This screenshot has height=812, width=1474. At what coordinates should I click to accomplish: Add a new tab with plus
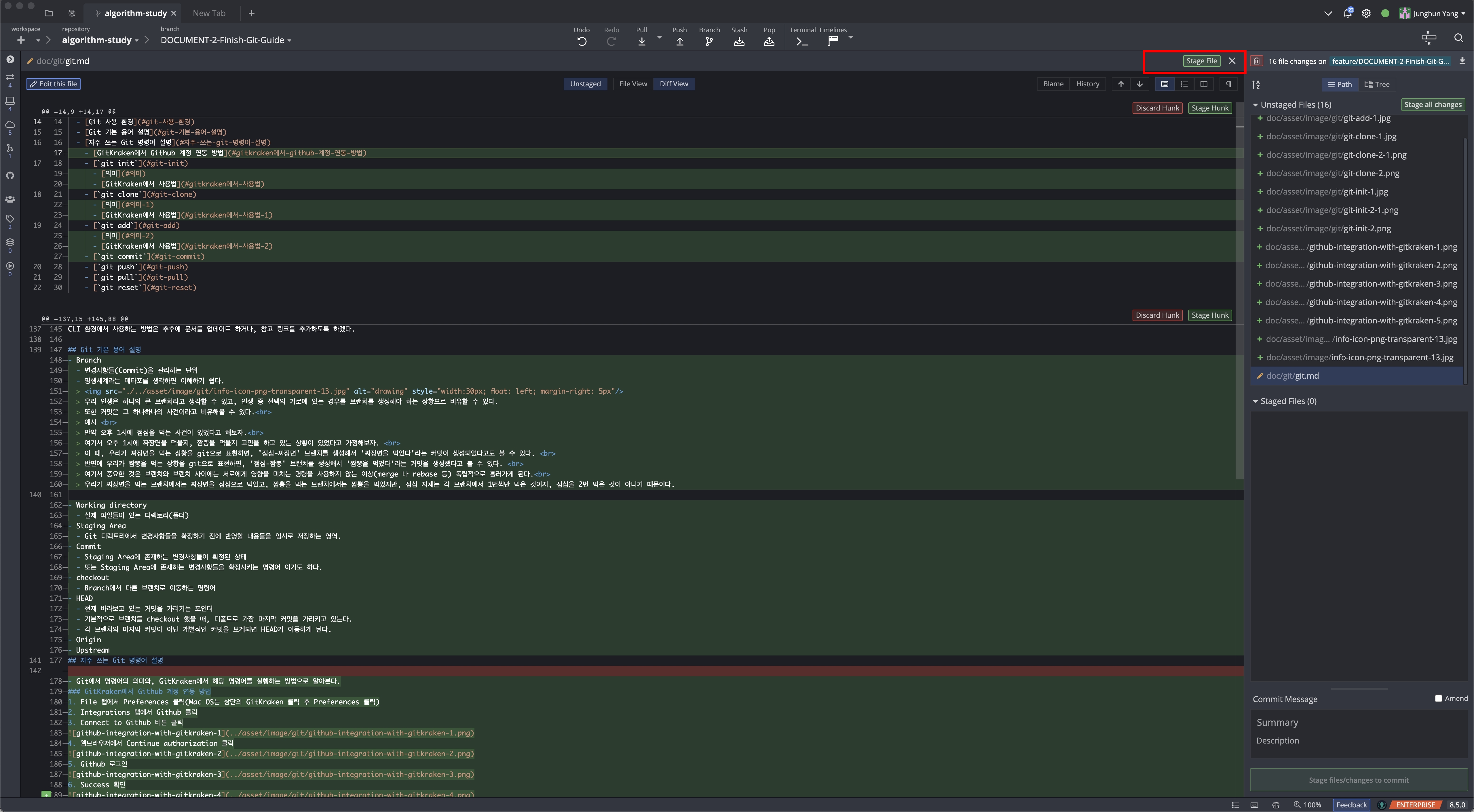[x=251, y=13]
